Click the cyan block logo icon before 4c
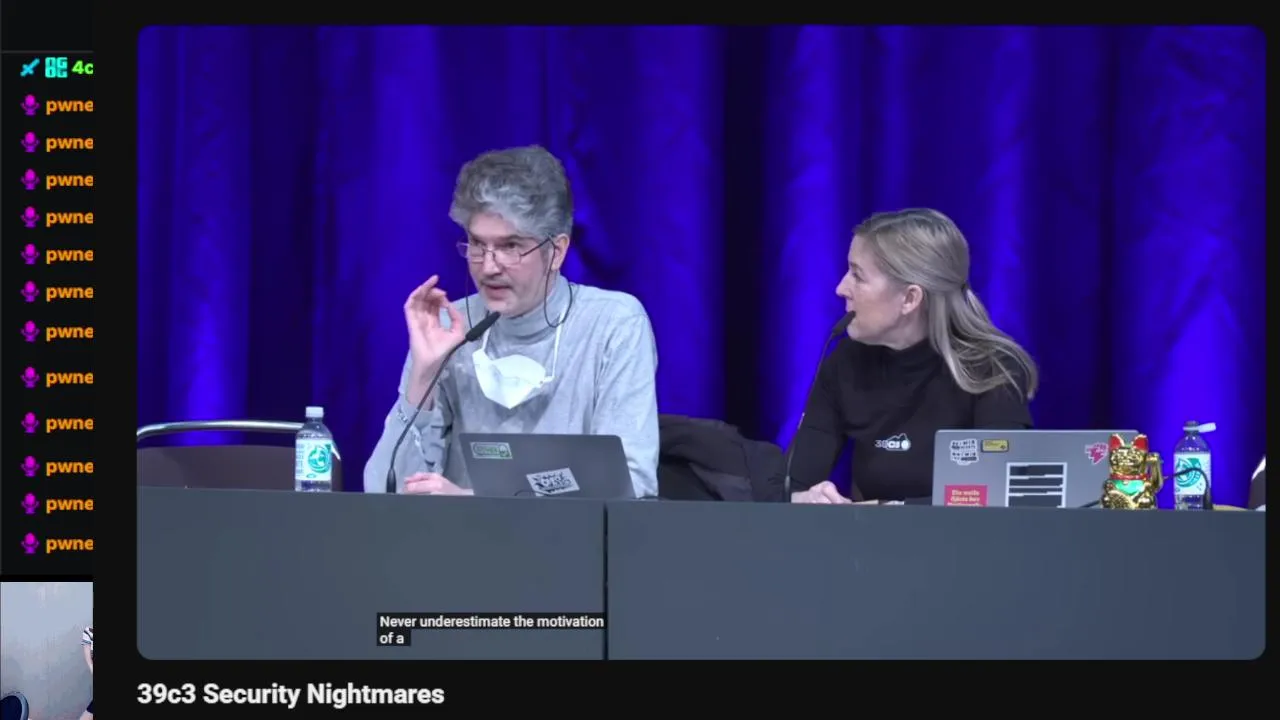This screenshot has height=720, width=1280. (56, 67)
